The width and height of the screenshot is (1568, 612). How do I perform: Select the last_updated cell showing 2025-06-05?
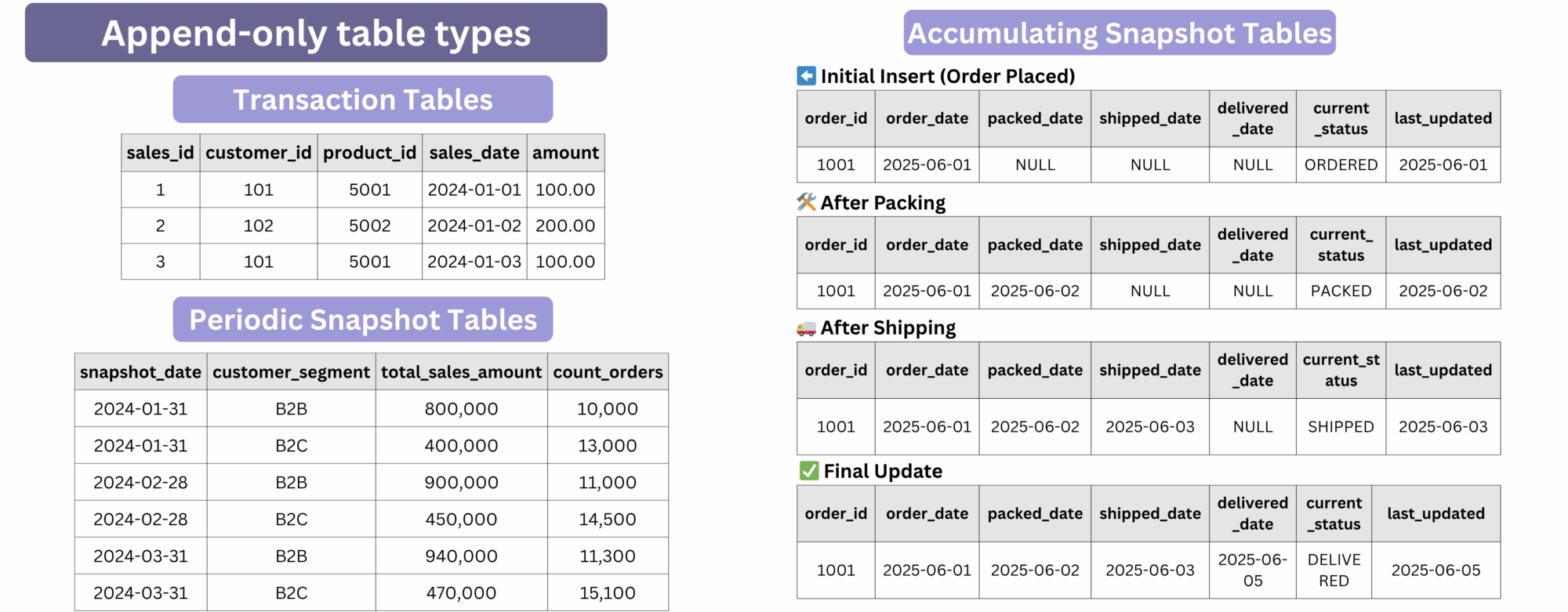pos(1436,570)
